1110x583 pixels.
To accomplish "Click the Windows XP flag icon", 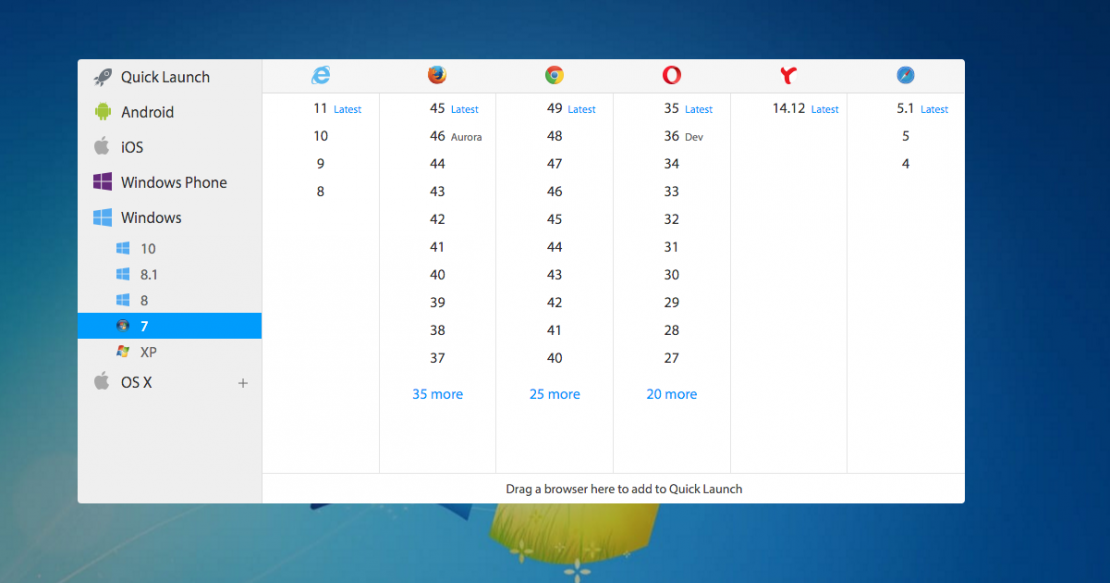I will 123,352.
